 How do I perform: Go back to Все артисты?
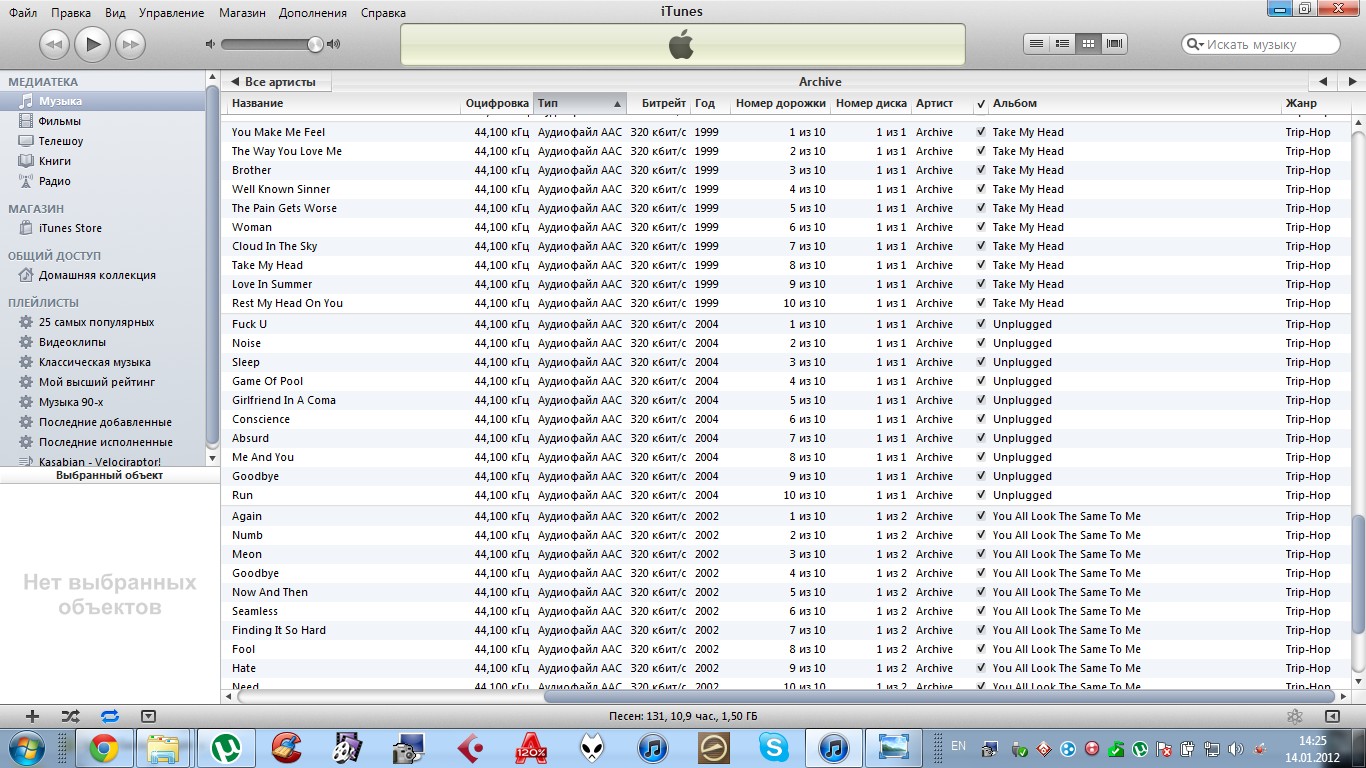point(275,82)
